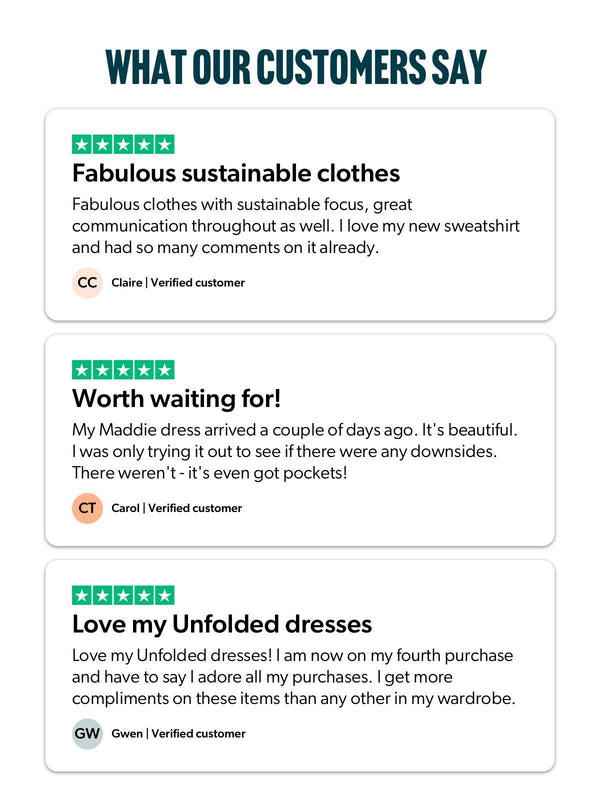
Task: Click Gwen's GW avatar icon
Action: [x=88, y=734]
